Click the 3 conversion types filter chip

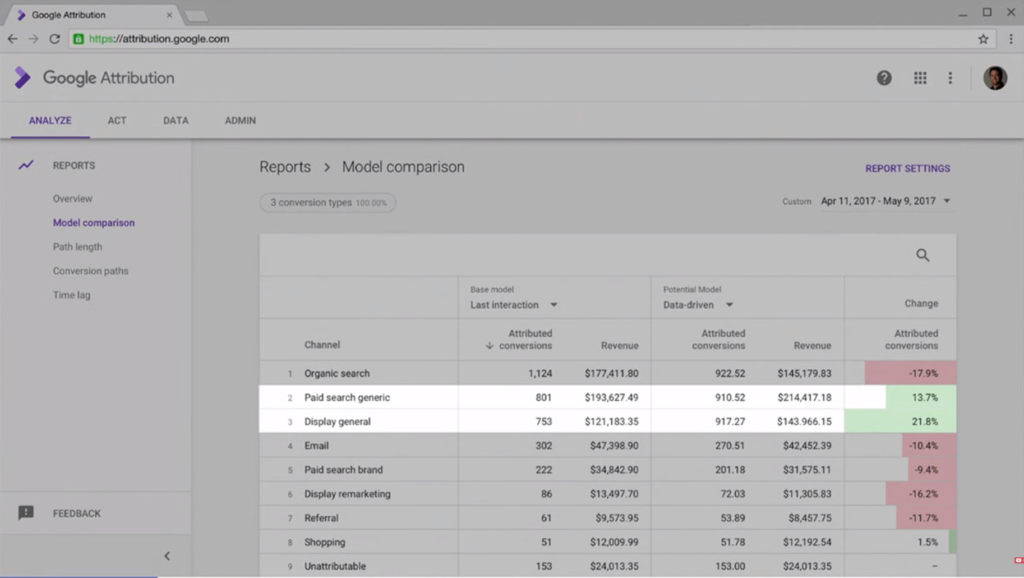328,202
